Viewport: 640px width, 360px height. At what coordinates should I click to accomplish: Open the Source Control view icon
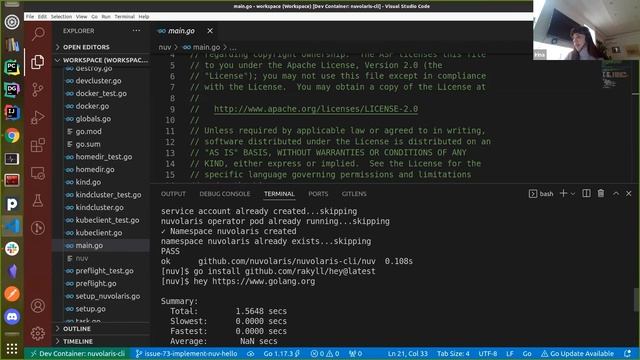[x=38, y=89]
